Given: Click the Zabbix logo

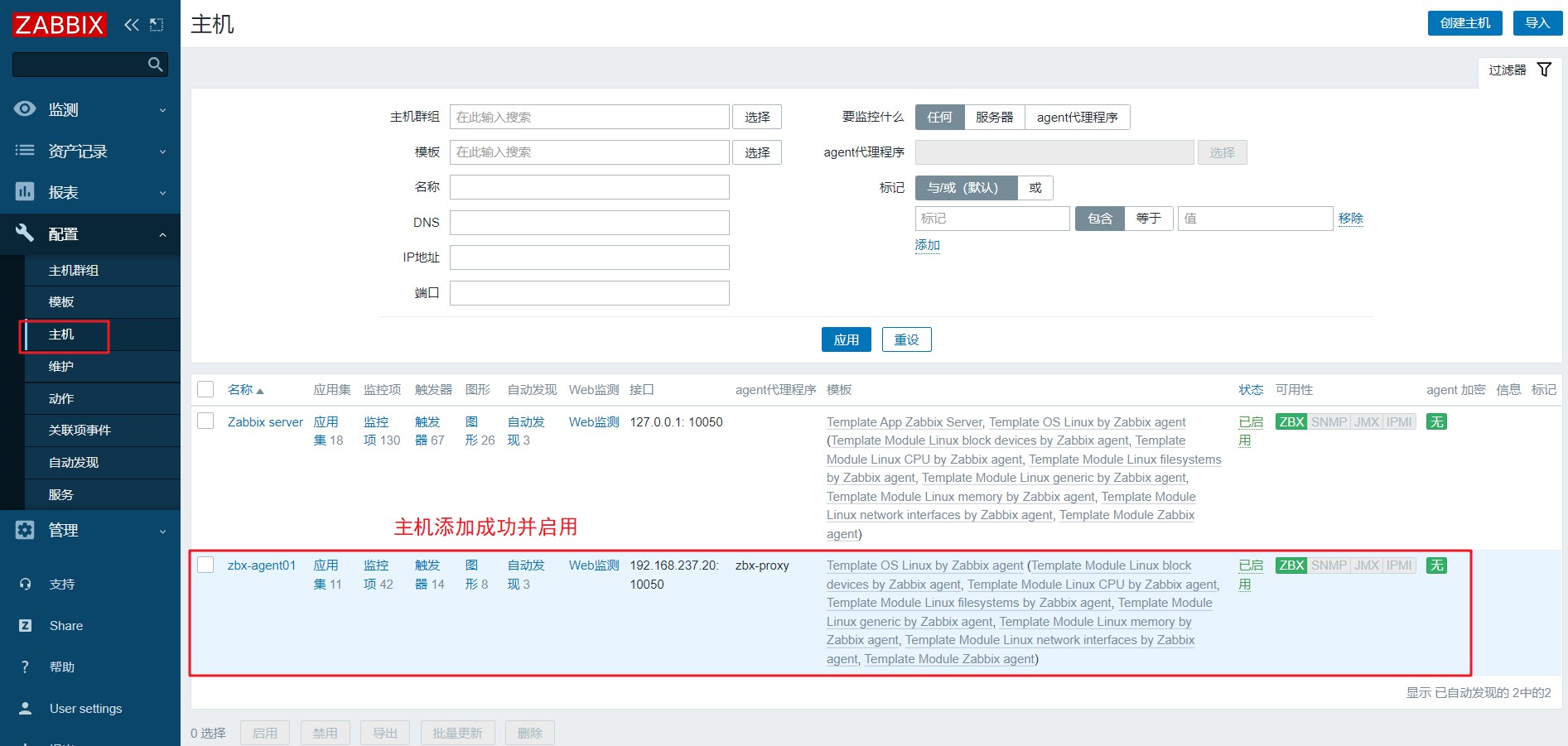Looking at the screenshot, I should [x=59, y=25].
